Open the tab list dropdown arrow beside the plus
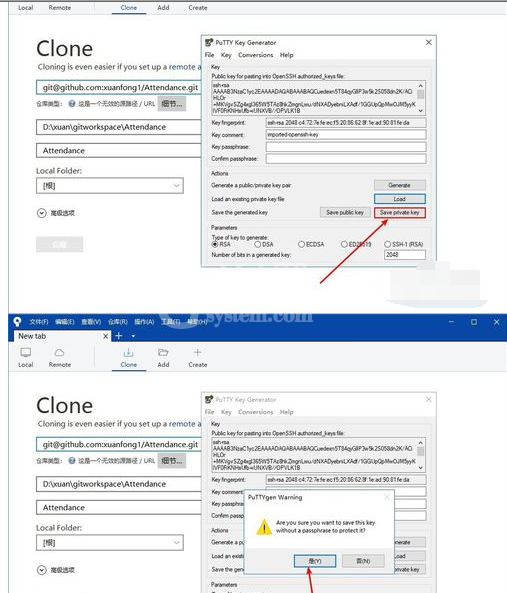Viewport: 507px width, 593px height. [x=133, y=336]
